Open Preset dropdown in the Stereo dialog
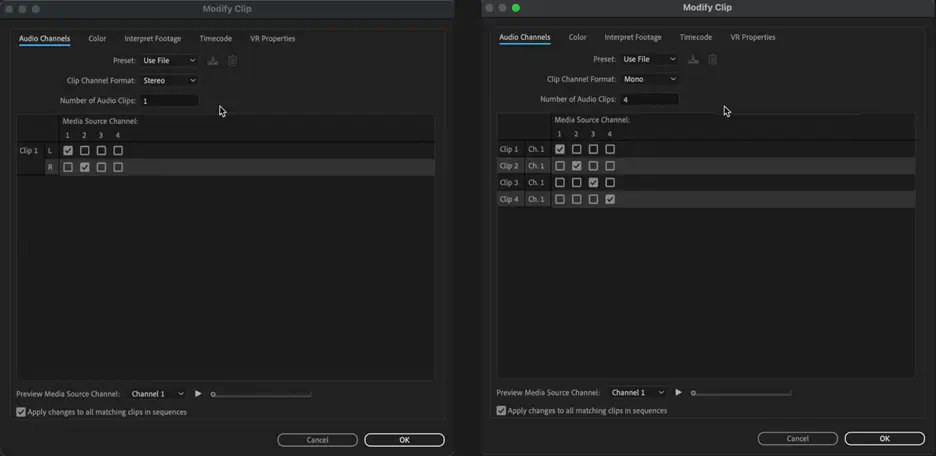The width and height of the screenshot is (936, 456). pyautogui.click(x=169, y=61)
